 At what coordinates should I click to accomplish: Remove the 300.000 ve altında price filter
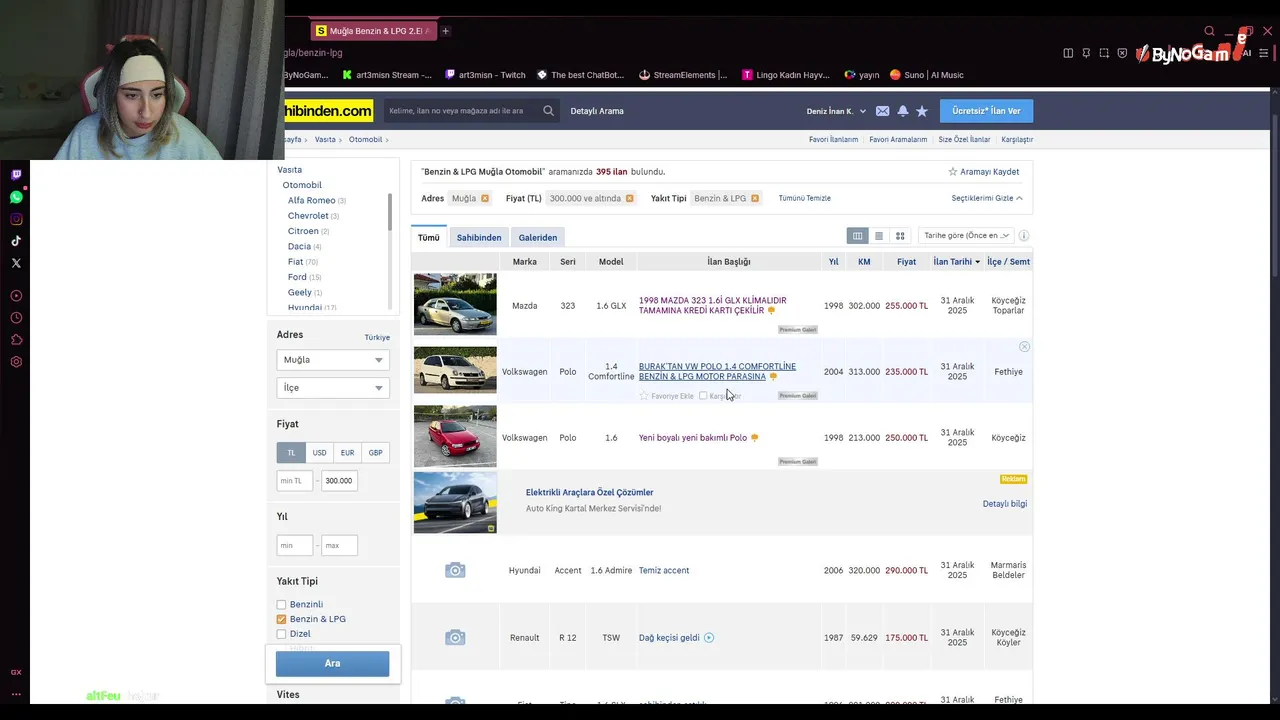[630, 198]
